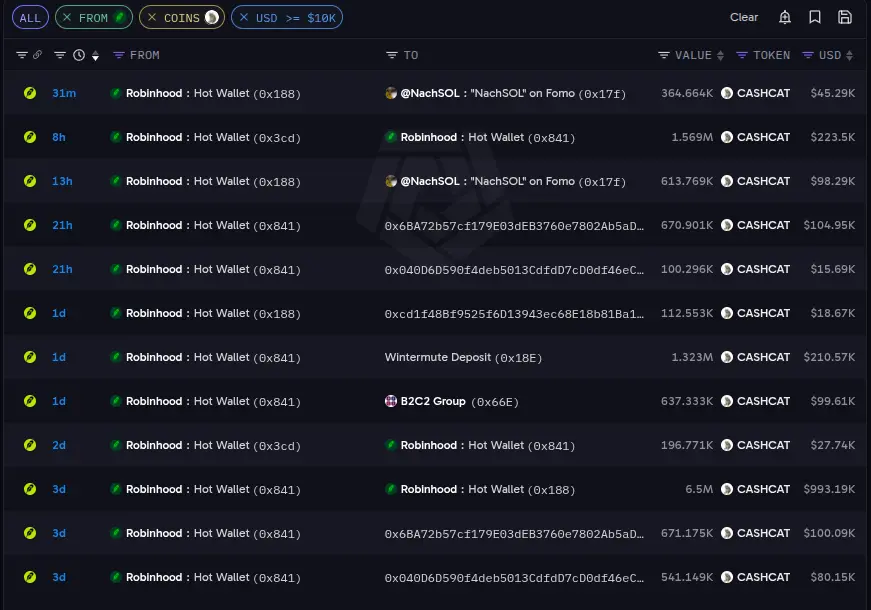The height and width of the screenshot is (610, 871).
Task: Open Wintermute Deposit (0x18E) recipient
Action: [463, 357]
